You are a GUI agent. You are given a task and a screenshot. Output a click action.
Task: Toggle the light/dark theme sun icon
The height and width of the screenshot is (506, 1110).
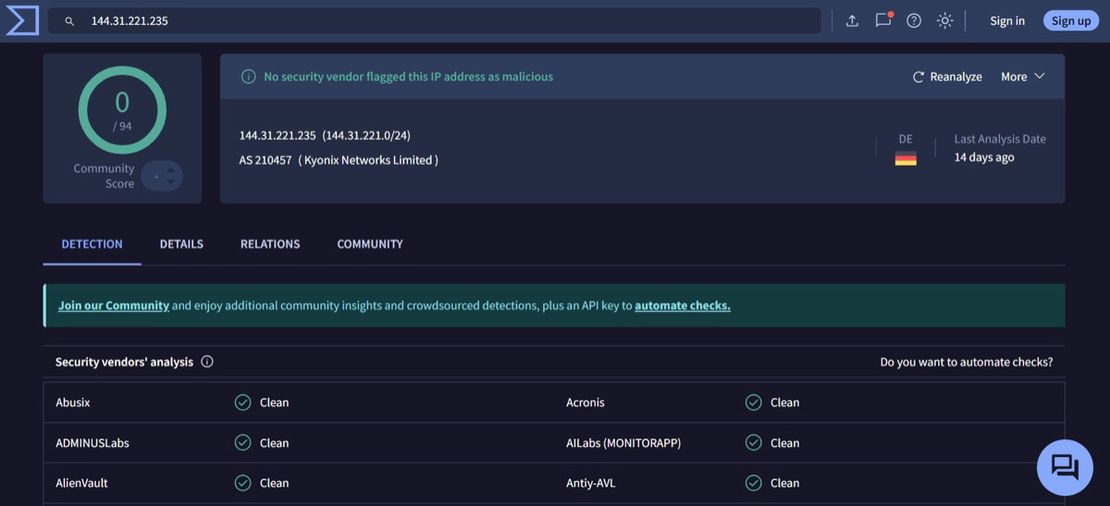[945, 20]
